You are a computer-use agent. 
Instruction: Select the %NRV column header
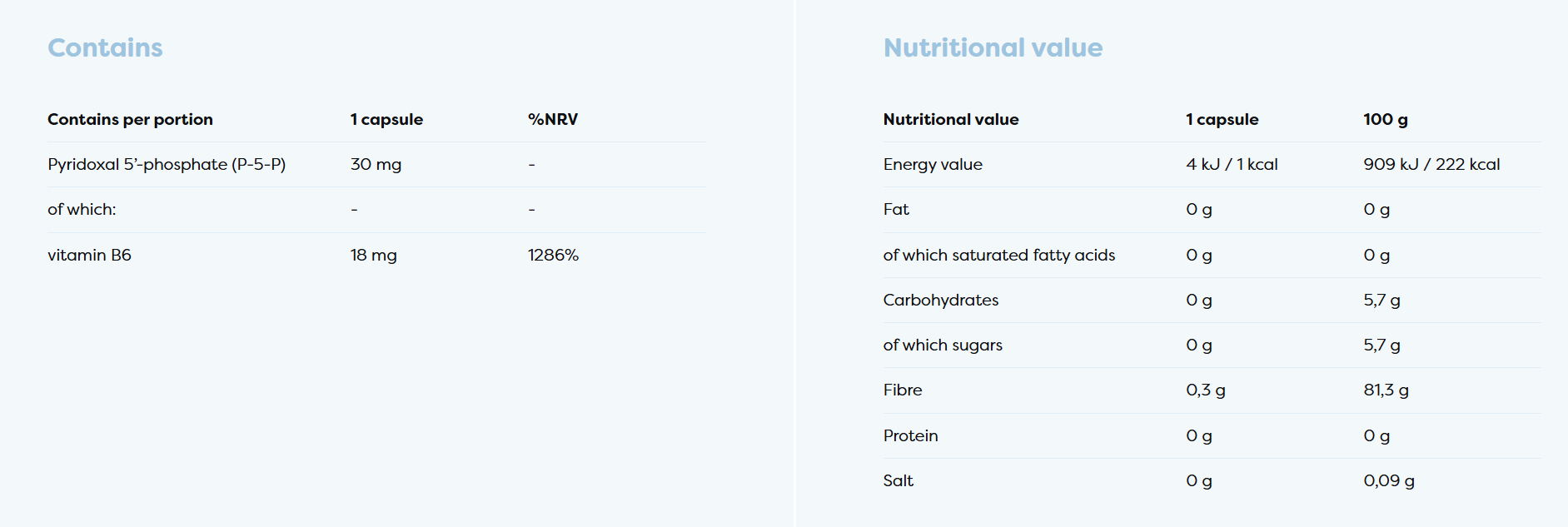tap(552, 120)
